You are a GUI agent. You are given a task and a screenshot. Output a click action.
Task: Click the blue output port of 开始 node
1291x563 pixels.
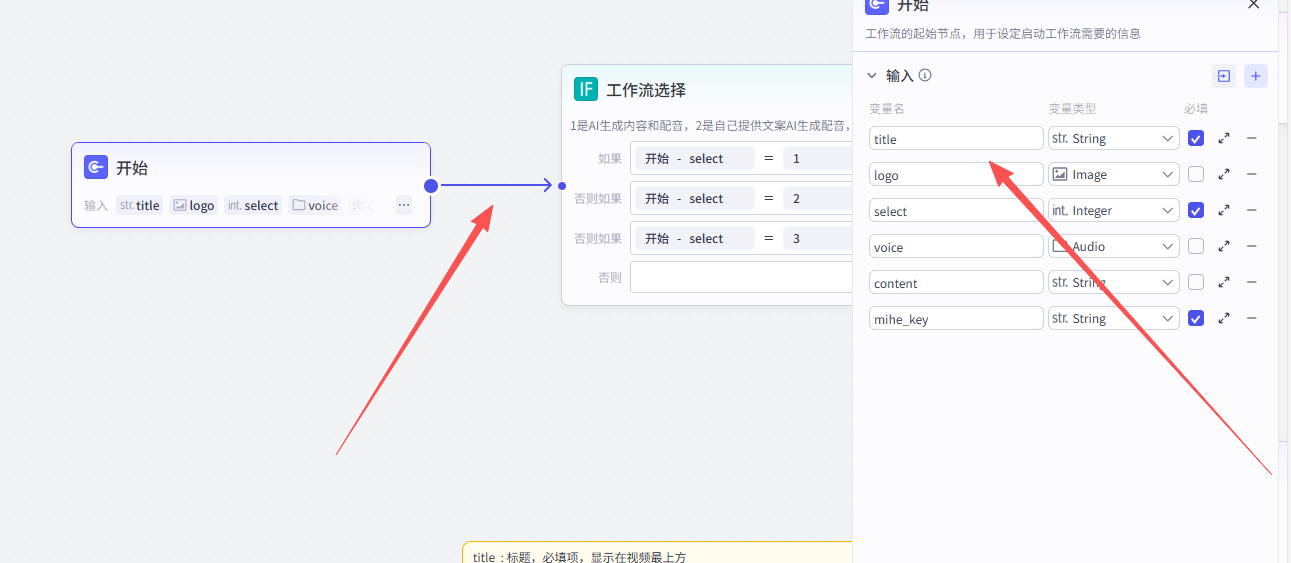(431, 185)
